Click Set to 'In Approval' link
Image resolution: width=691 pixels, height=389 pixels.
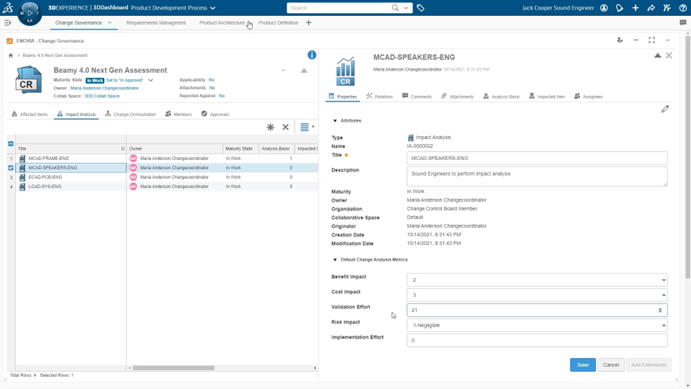coord(125,80)
